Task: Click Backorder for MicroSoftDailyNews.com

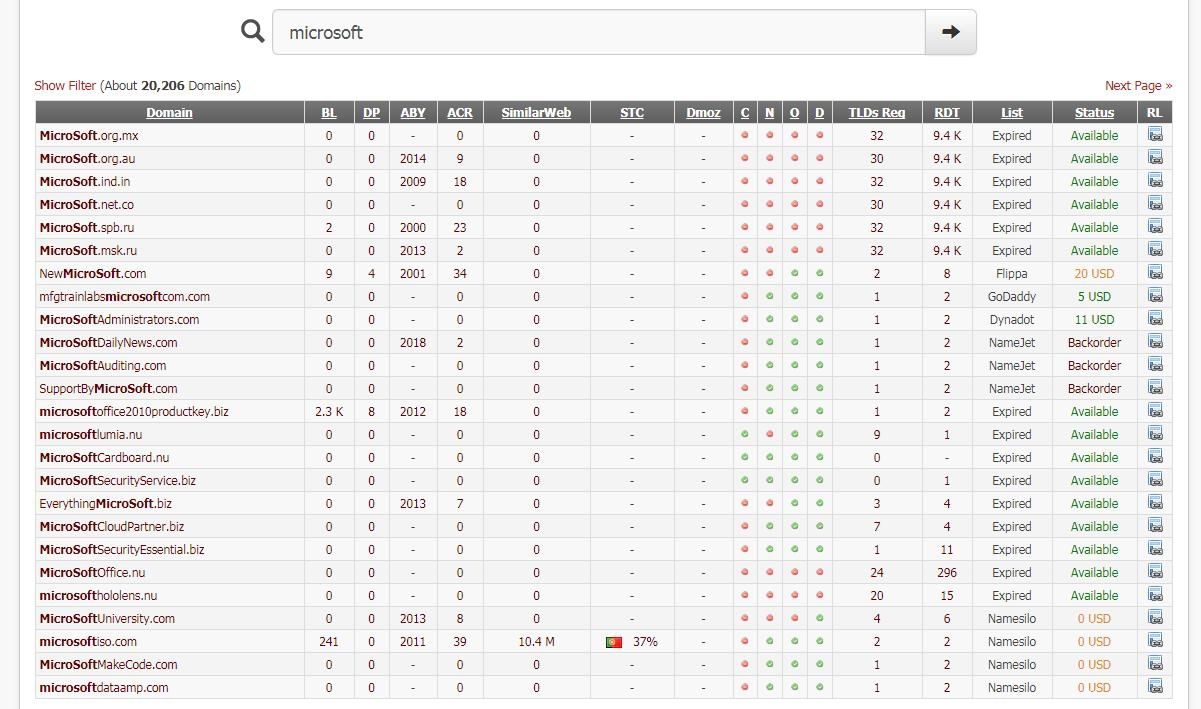Action: [x=1095, y=342]
